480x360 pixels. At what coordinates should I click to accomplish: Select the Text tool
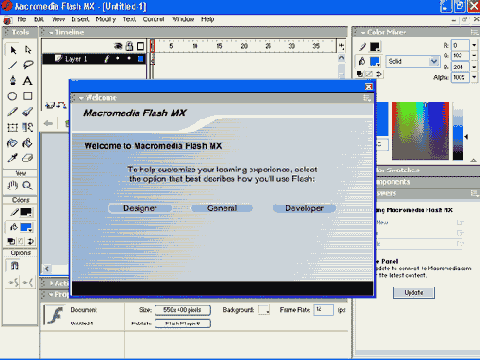point(28,80)
